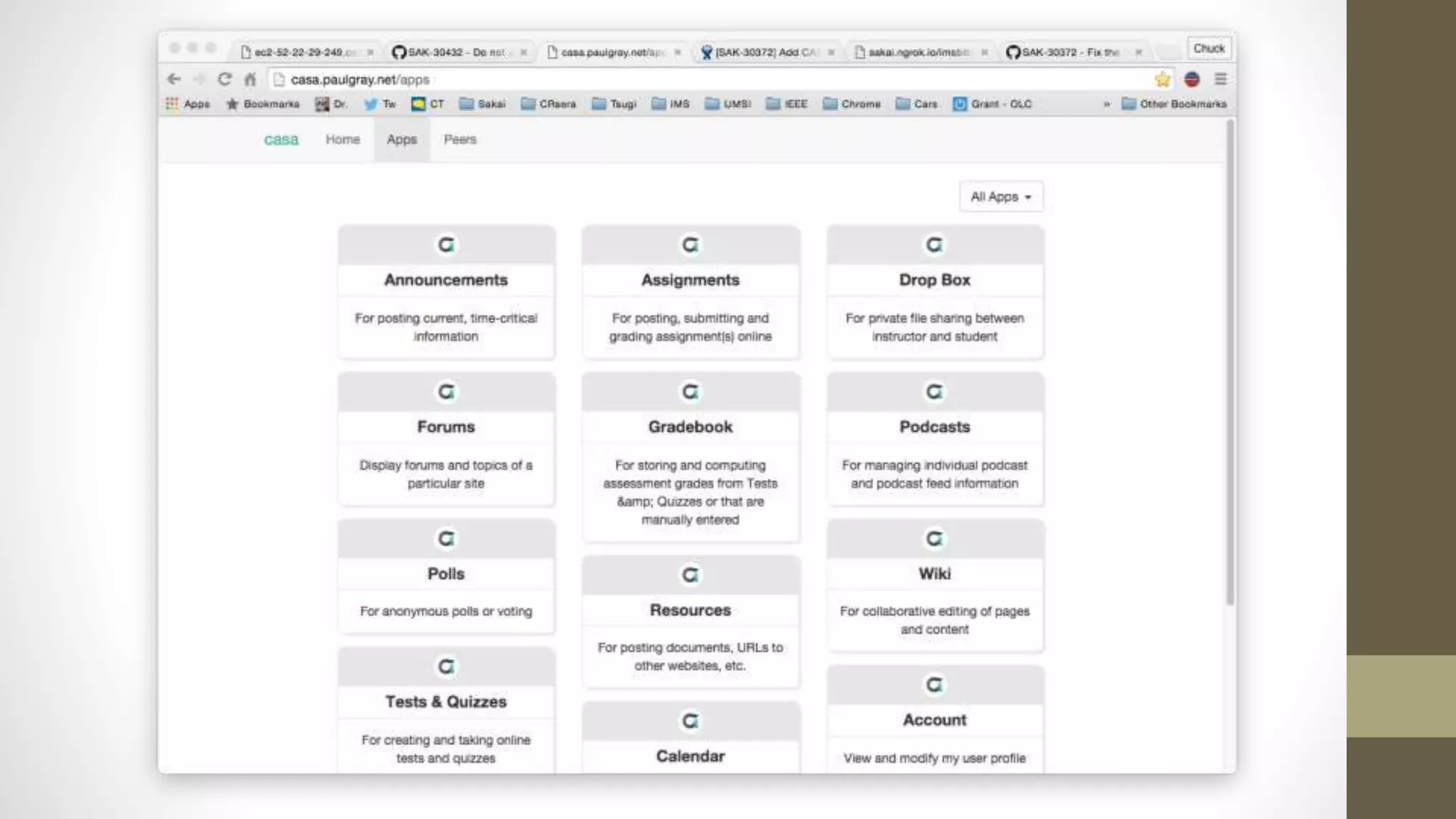Open the Sakai bookmarks folder
This screenshot has width=1456, height=819.
(482, 104)
